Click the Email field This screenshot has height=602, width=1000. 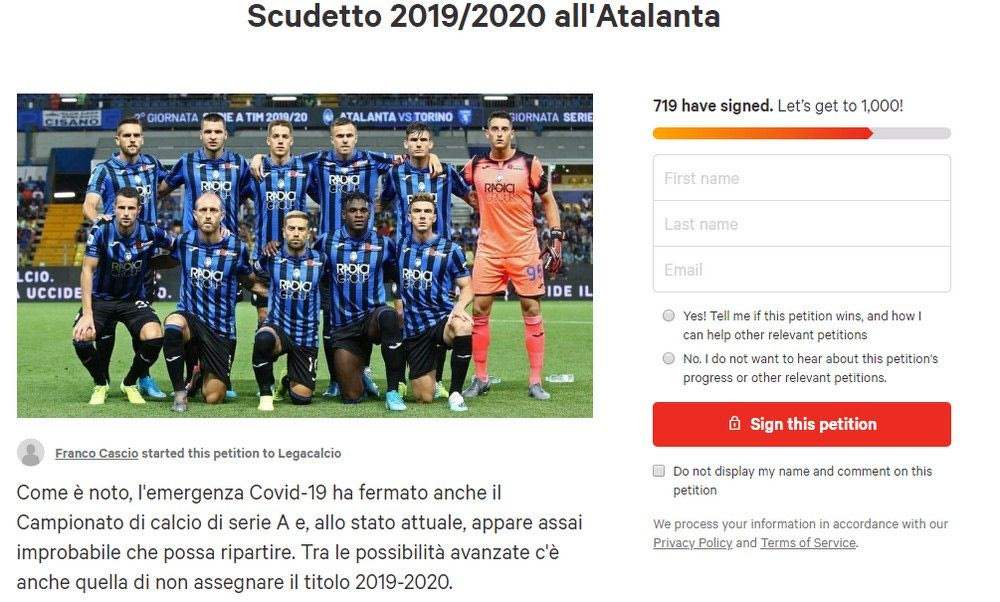(802, 270)
